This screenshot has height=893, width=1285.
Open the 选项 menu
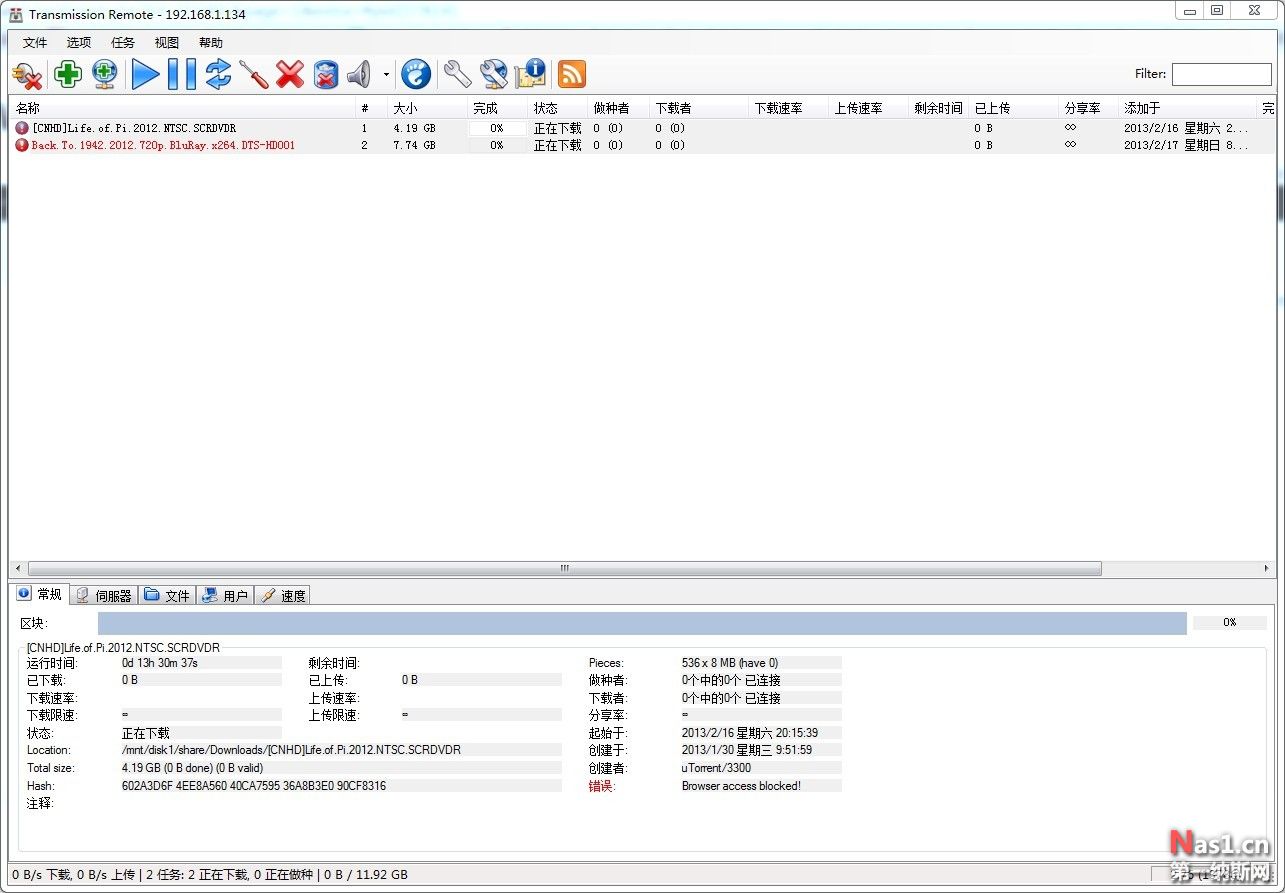79,43
